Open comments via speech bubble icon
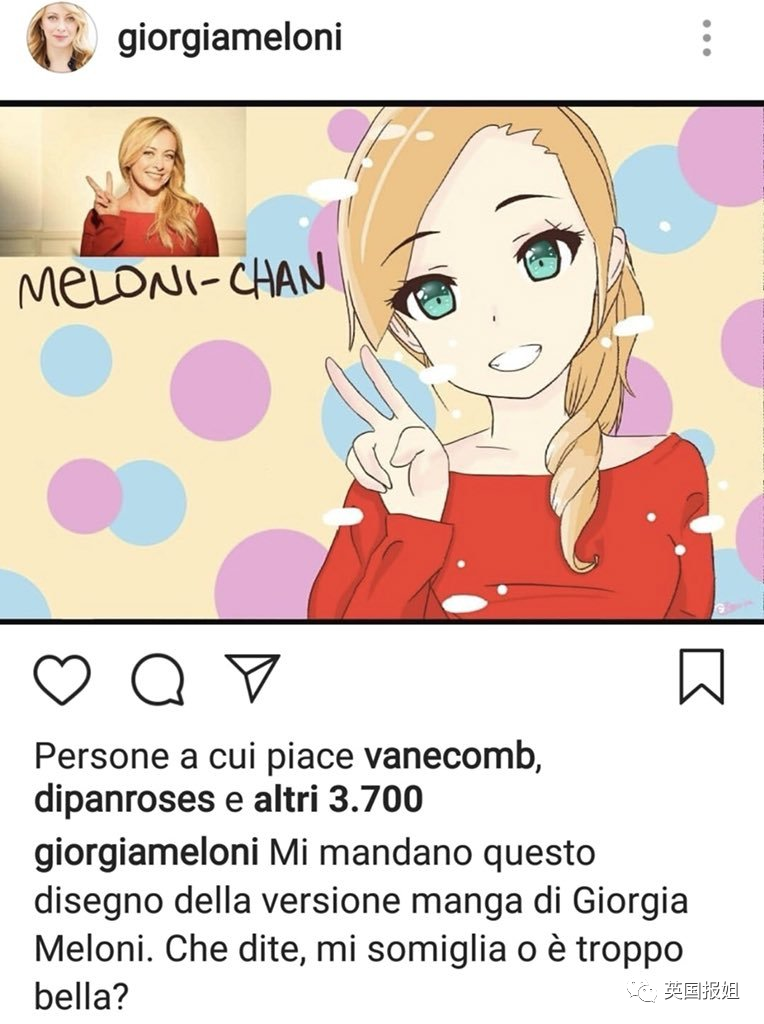 pyautogui.click(x=157, y=679)
